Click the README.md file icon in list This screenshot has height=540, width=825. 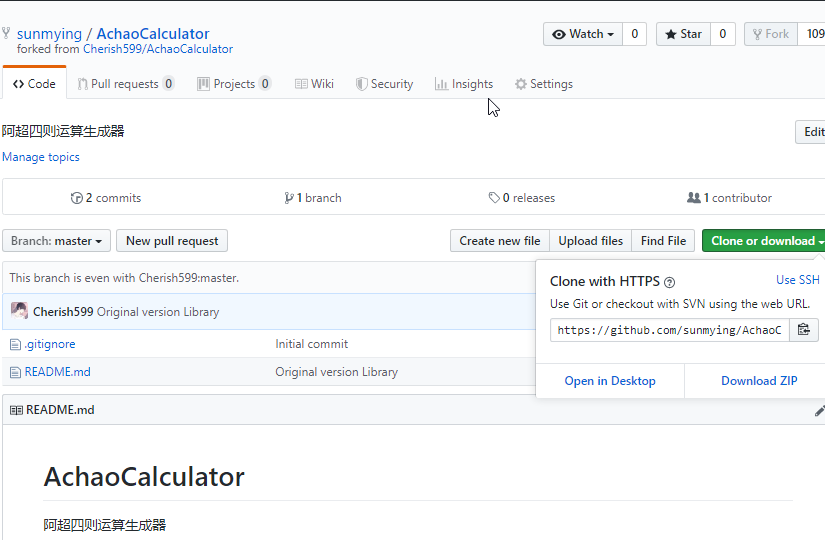[x=15, y=372]
